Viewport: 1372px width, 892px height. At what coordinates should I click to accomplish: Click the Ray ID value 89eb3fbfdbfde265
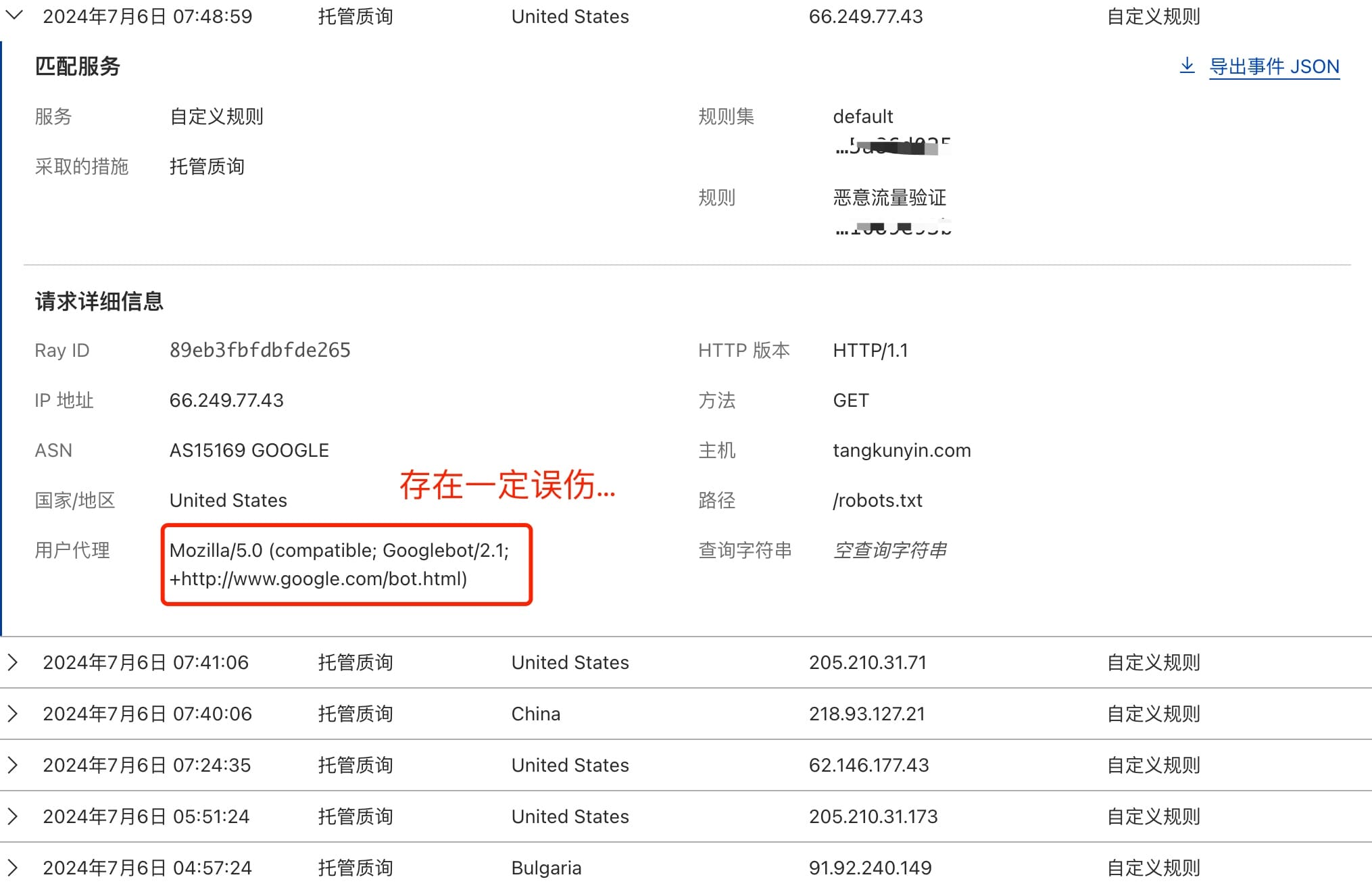260,350
